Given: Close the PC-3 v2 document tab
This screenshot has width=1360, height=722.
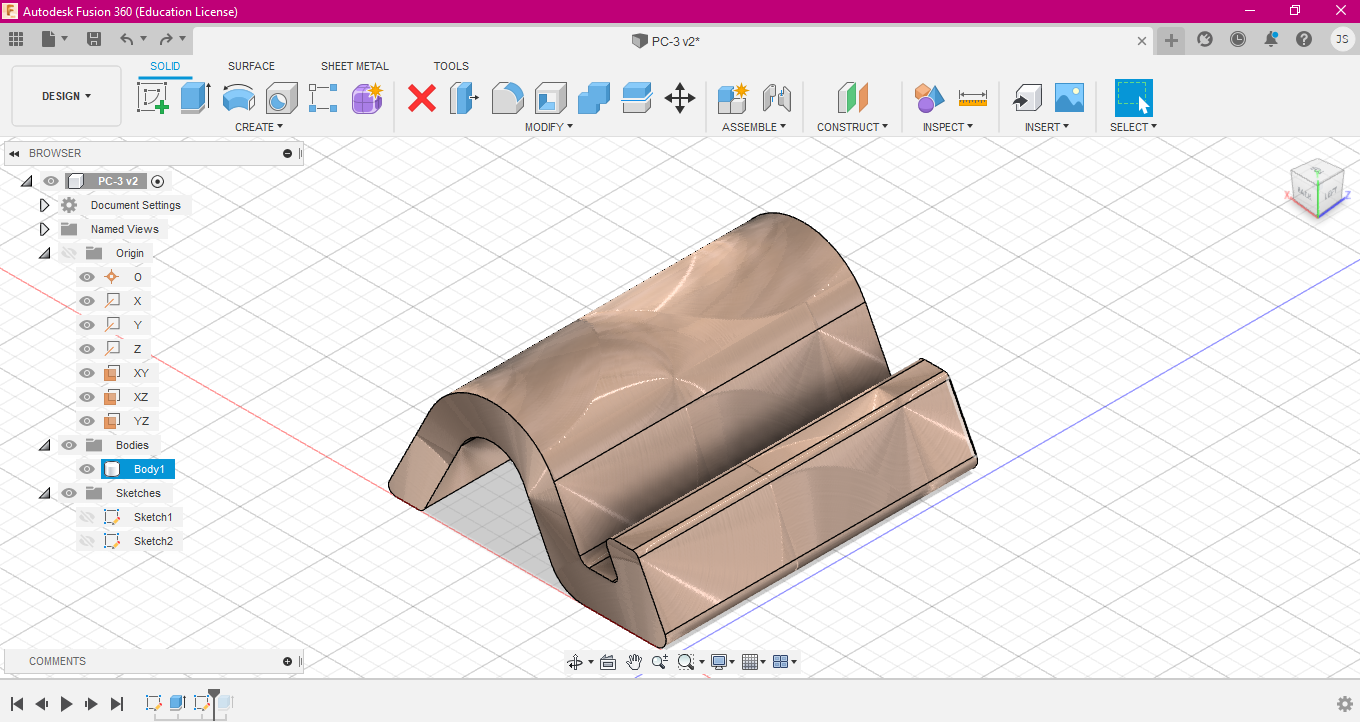Looking at the screenshot, I should click(x=1142, y=41).
